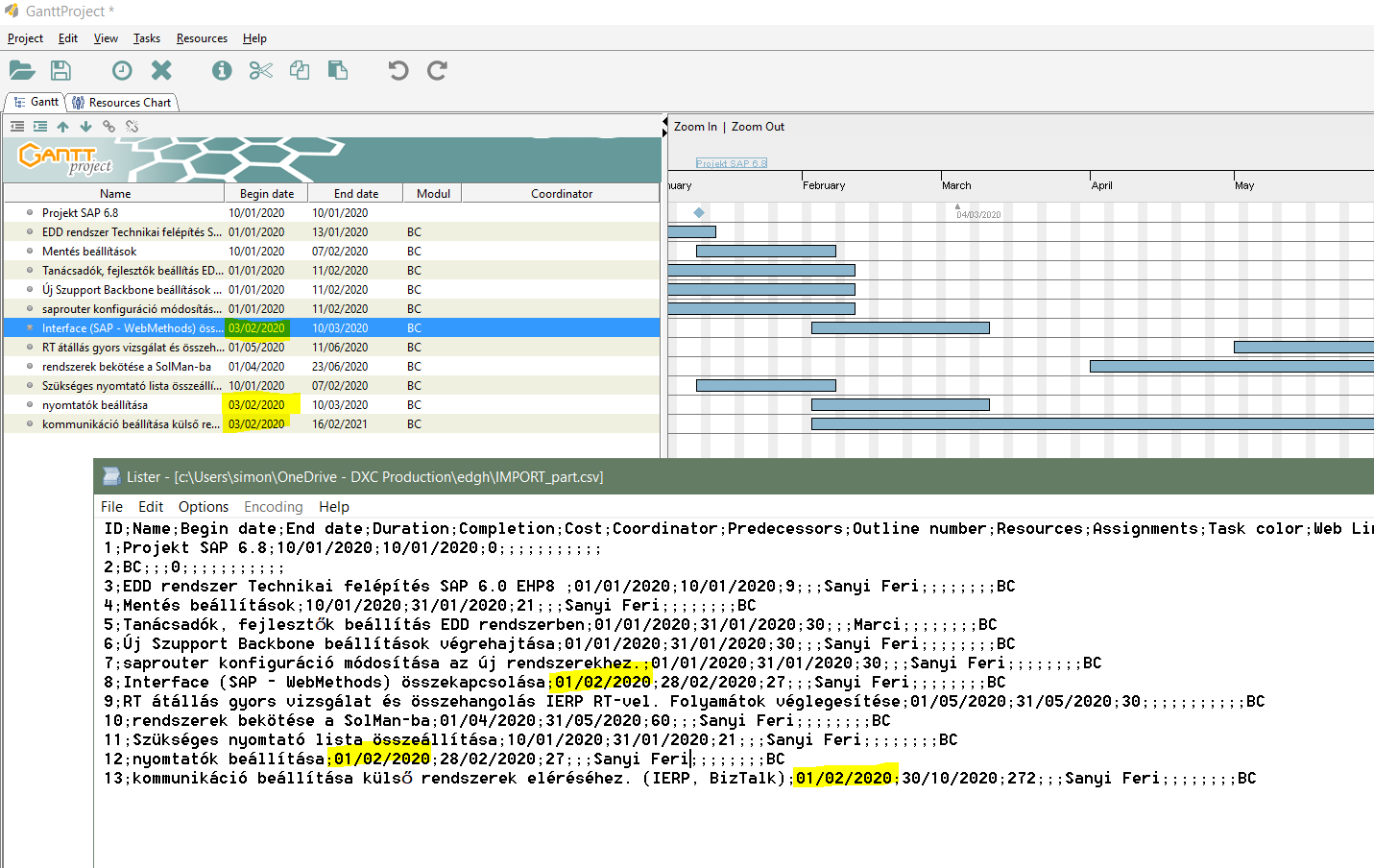
Task: Open the Tasks menu
Action: [146, 38]
